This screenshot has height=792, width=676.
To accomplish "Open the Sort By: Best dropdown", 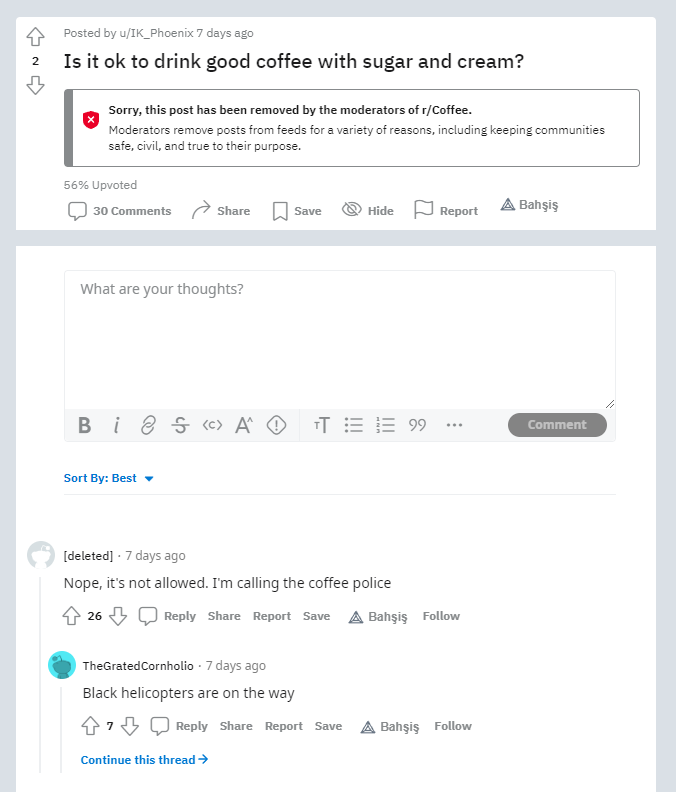I will click(109, 478).
